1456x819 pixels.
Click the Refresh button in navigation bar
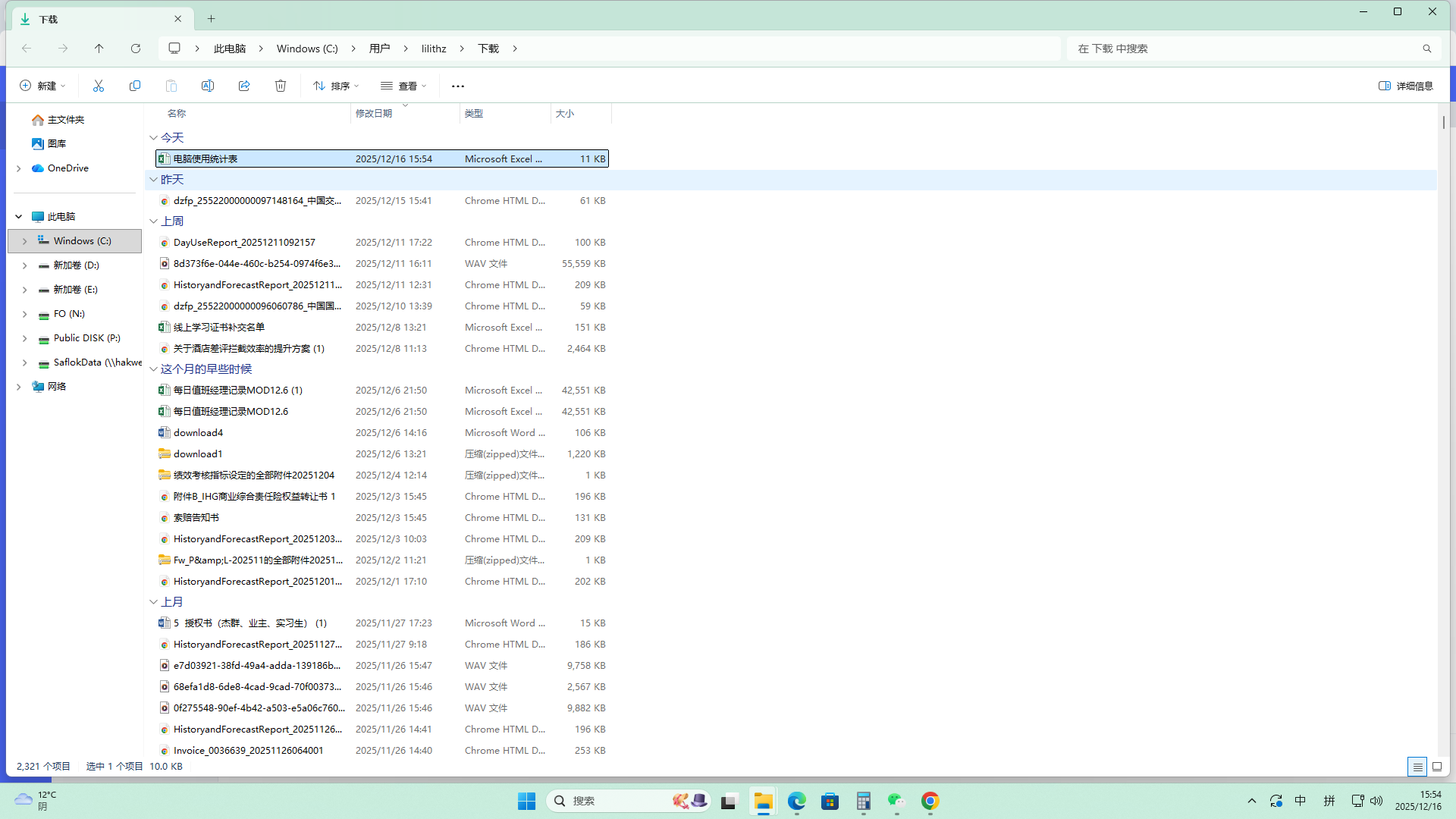point(136,49)
